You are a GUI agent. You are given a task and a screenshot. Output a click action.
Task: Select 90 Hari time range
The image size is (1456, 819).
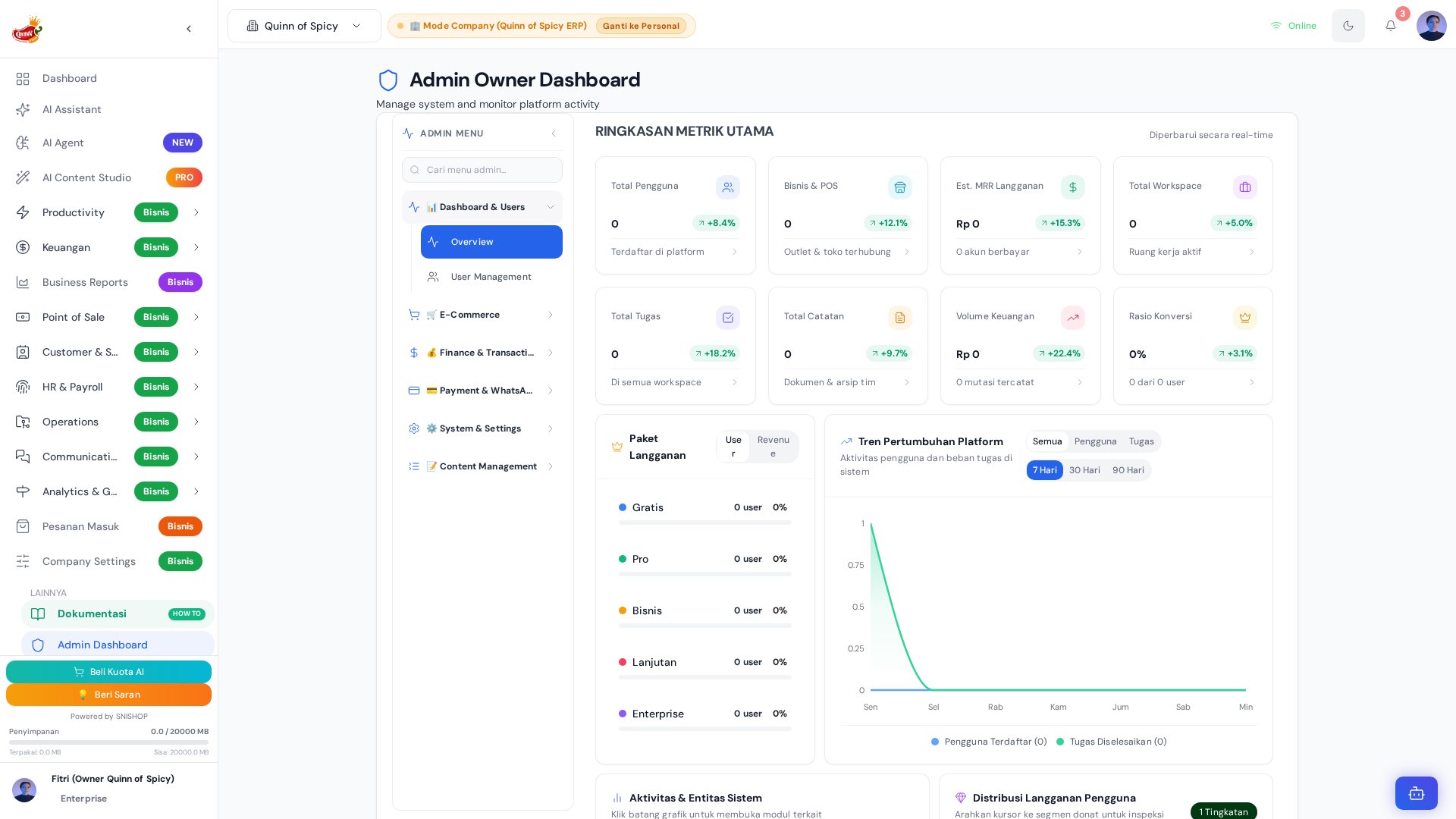coord(1128,470)
